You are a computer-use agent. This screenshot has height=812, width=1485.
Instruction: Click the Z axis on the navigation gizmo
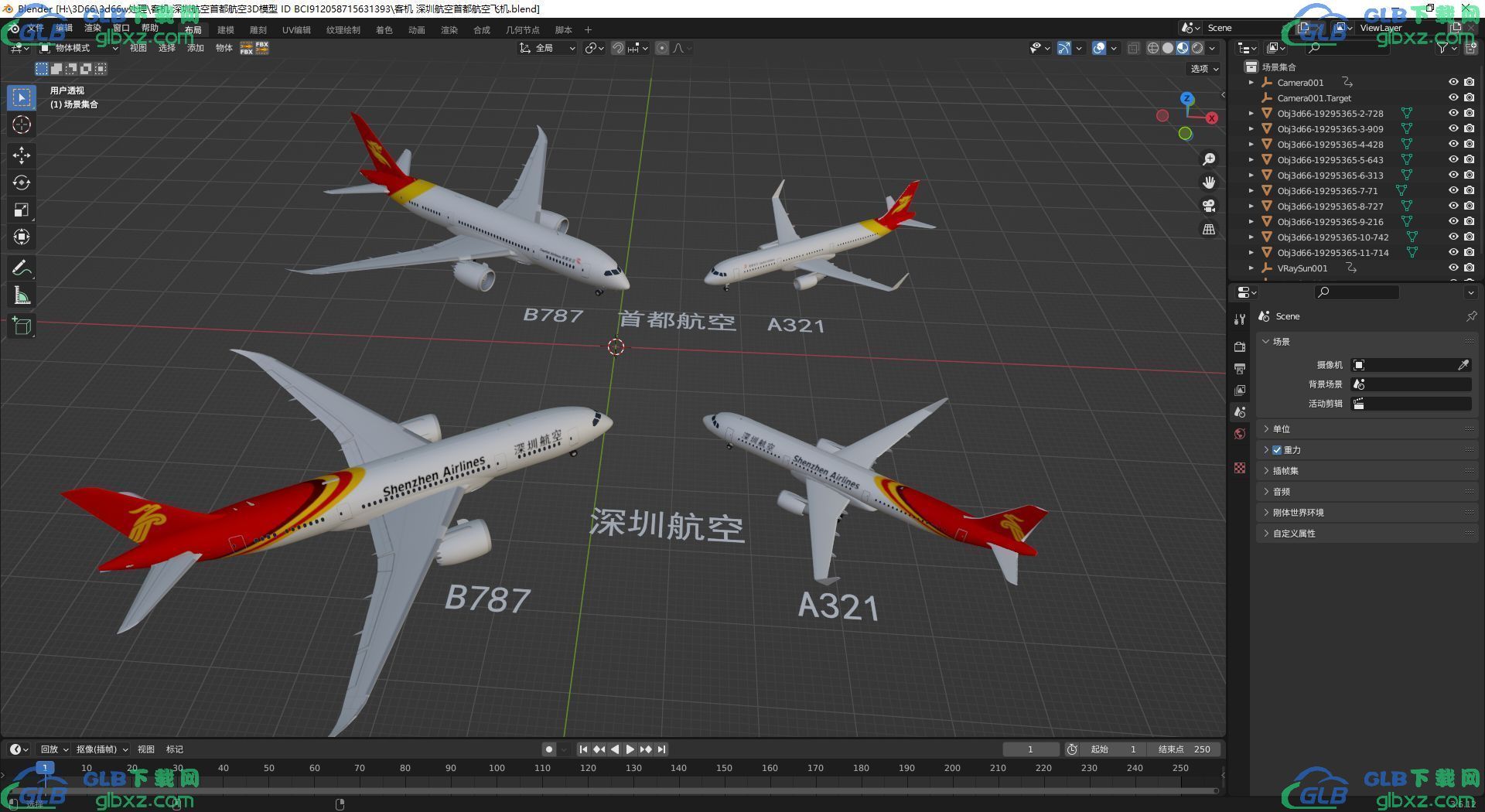1186,99
